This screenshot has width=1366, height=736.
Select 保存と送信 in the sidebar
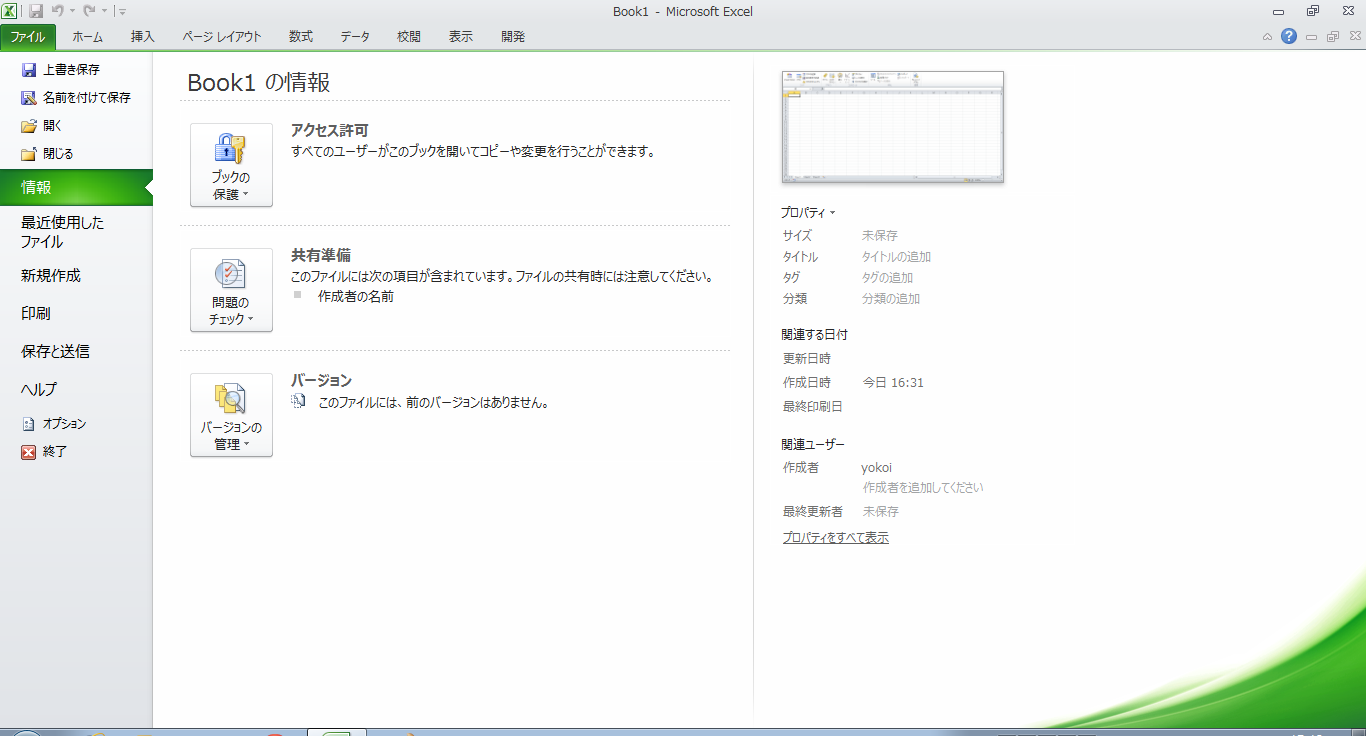pyautogui.click(x=55, y=352)
